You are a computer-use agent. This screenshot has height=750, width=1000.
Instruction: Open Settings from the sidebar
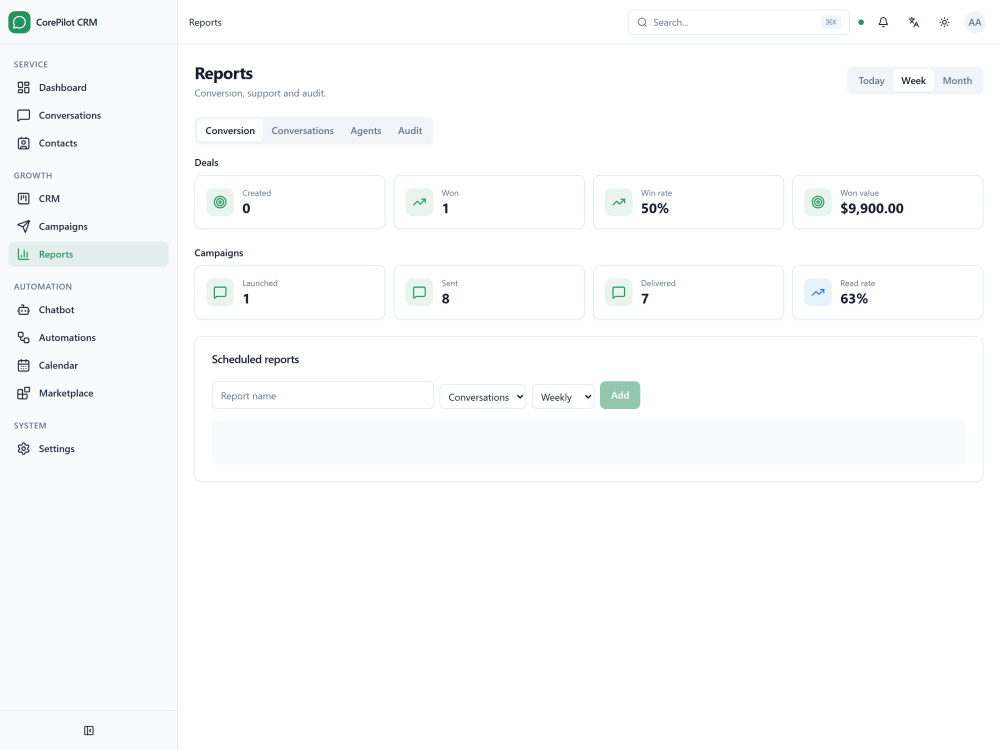click(x=88, y=449)
